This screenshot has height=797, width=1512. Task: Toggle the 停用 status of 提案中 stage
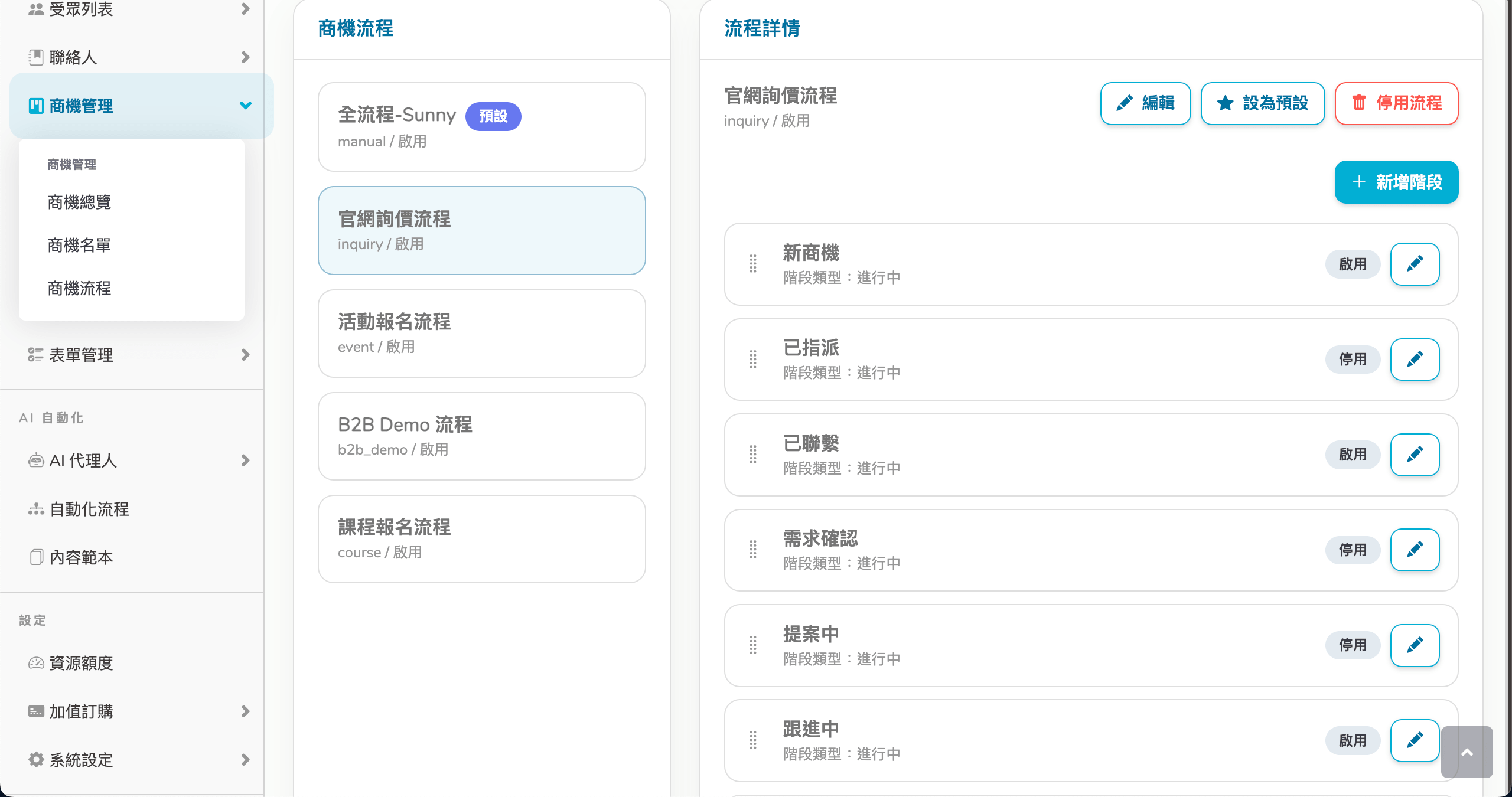(x=1353, y=645)
